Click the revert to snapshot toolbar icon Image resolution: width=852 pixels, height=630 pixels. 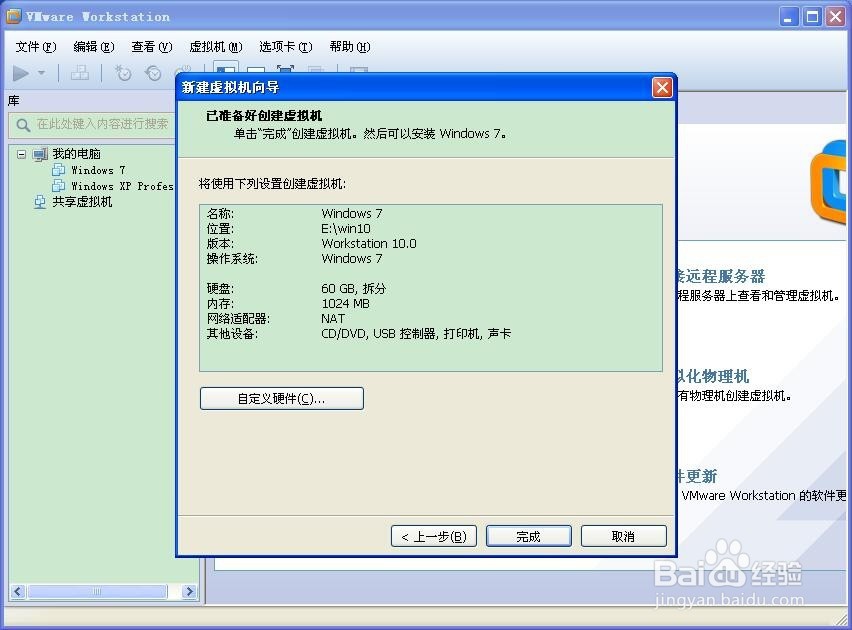pyautogui.click(x=153, y=73)
